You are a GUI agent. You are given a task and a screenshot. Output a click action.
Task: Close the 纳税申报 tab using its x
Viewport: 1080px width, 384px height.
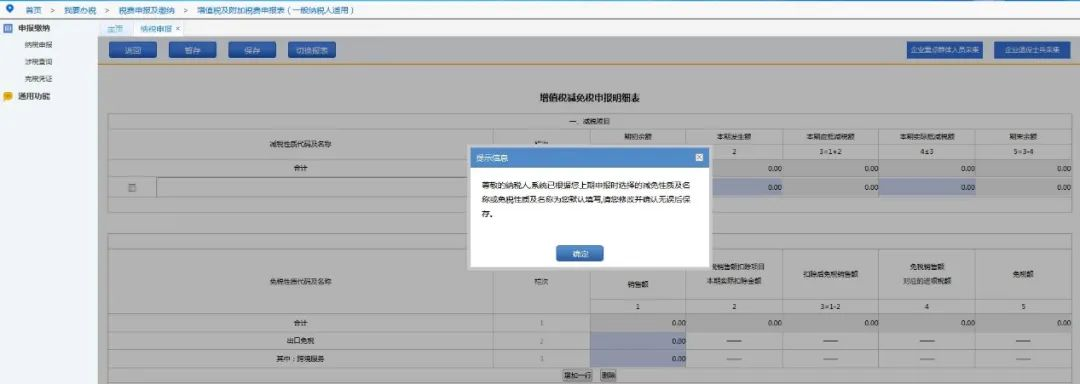[178, 29]
